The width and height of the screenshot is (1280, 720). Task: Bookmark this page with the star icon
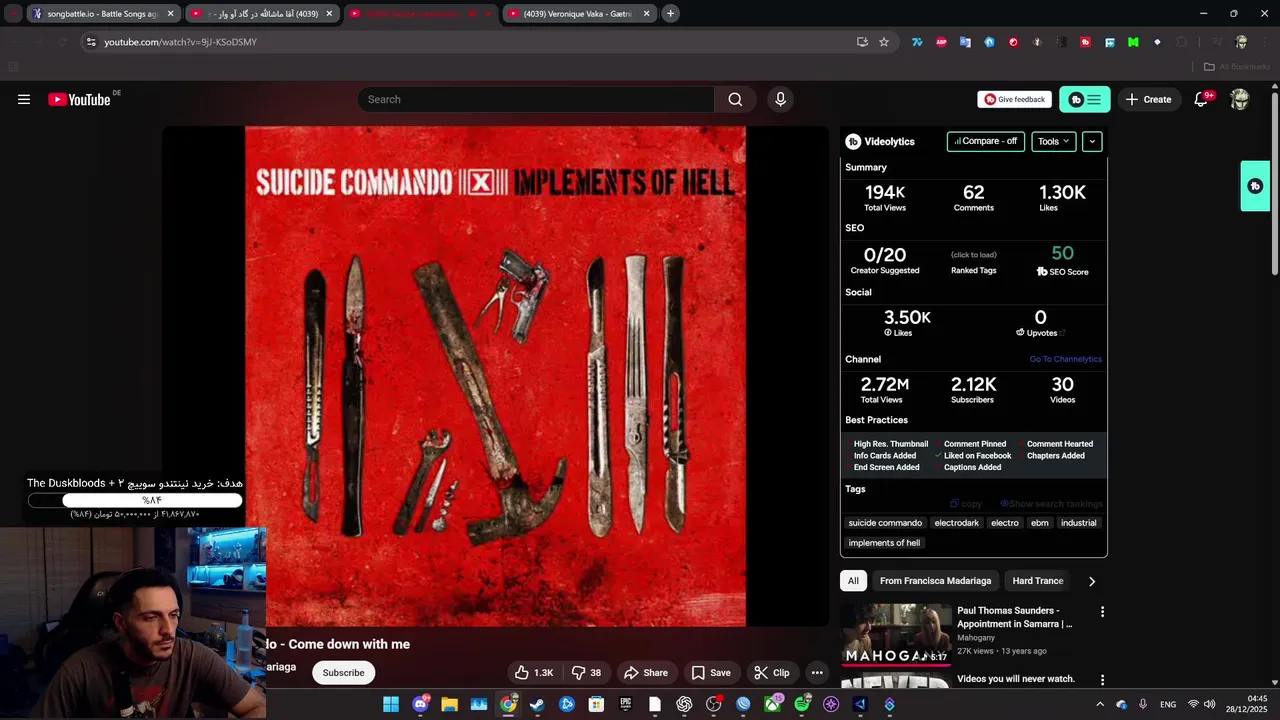[884, 42]
